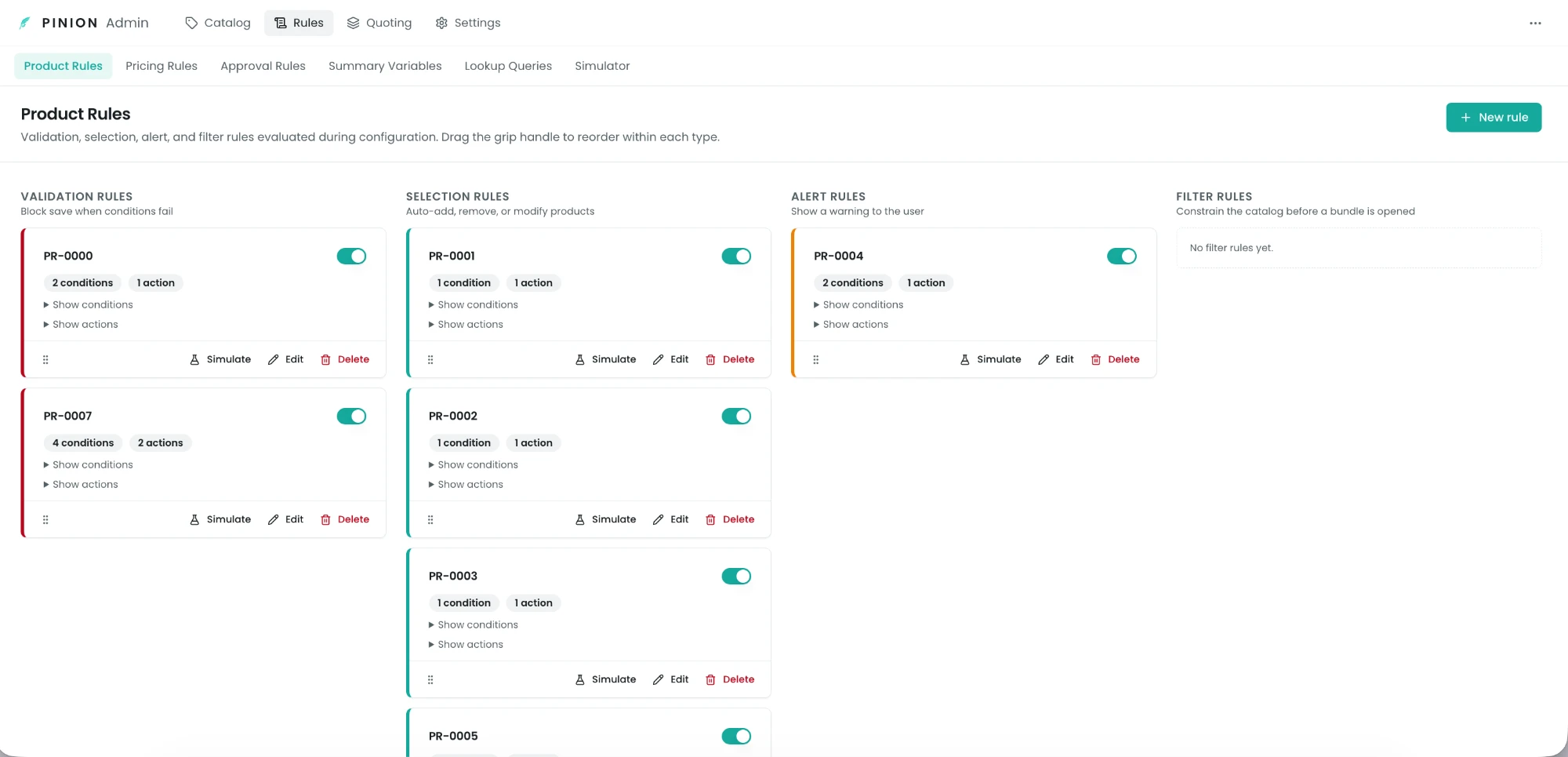Screen dimensions: 1568x757
Task: Click the "2 conditions" badge on PR-0000
Action: coord(82,282)
